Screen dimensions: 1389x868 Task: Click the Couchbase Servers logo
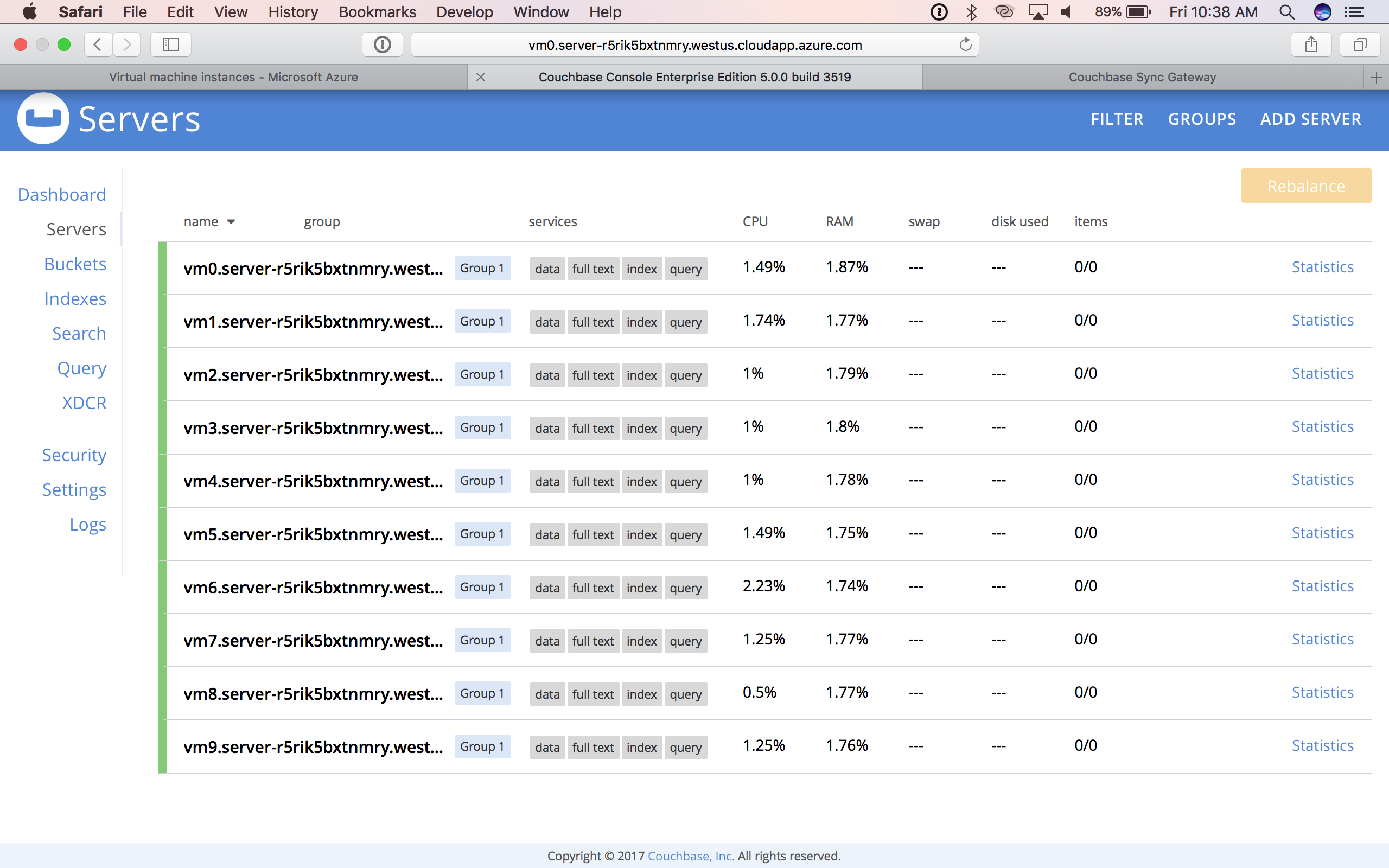coord(43,119)
